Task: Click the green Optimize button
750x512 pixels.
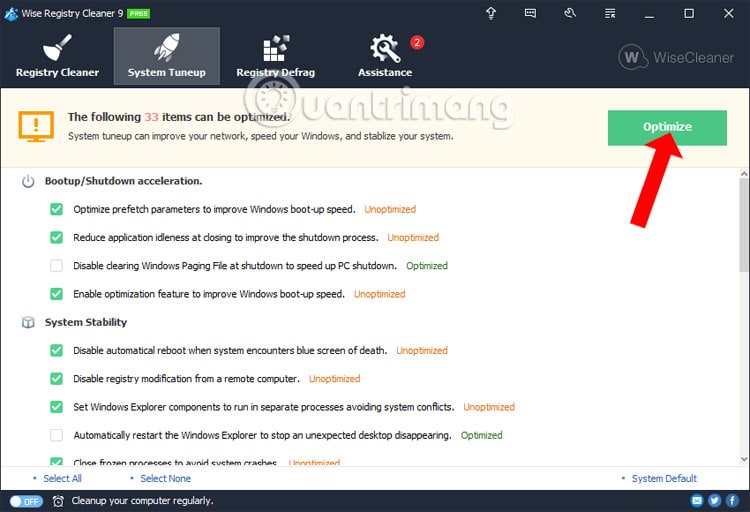Action: 667,128
